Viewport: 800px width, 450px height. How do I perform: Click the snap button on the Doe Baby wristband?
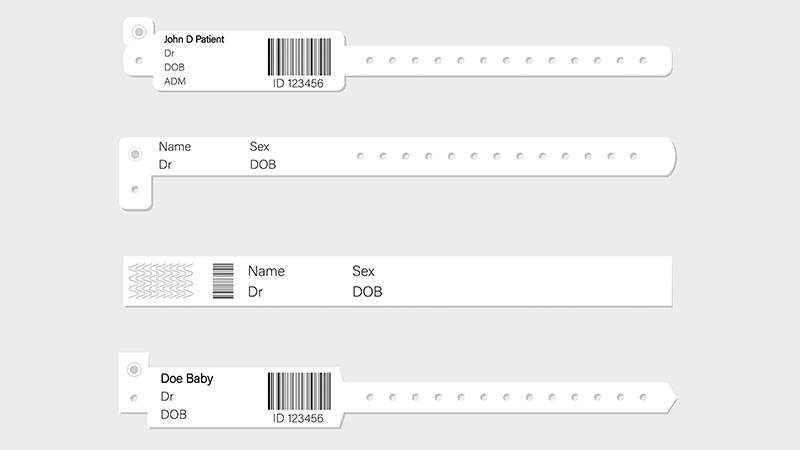(134, 369)
